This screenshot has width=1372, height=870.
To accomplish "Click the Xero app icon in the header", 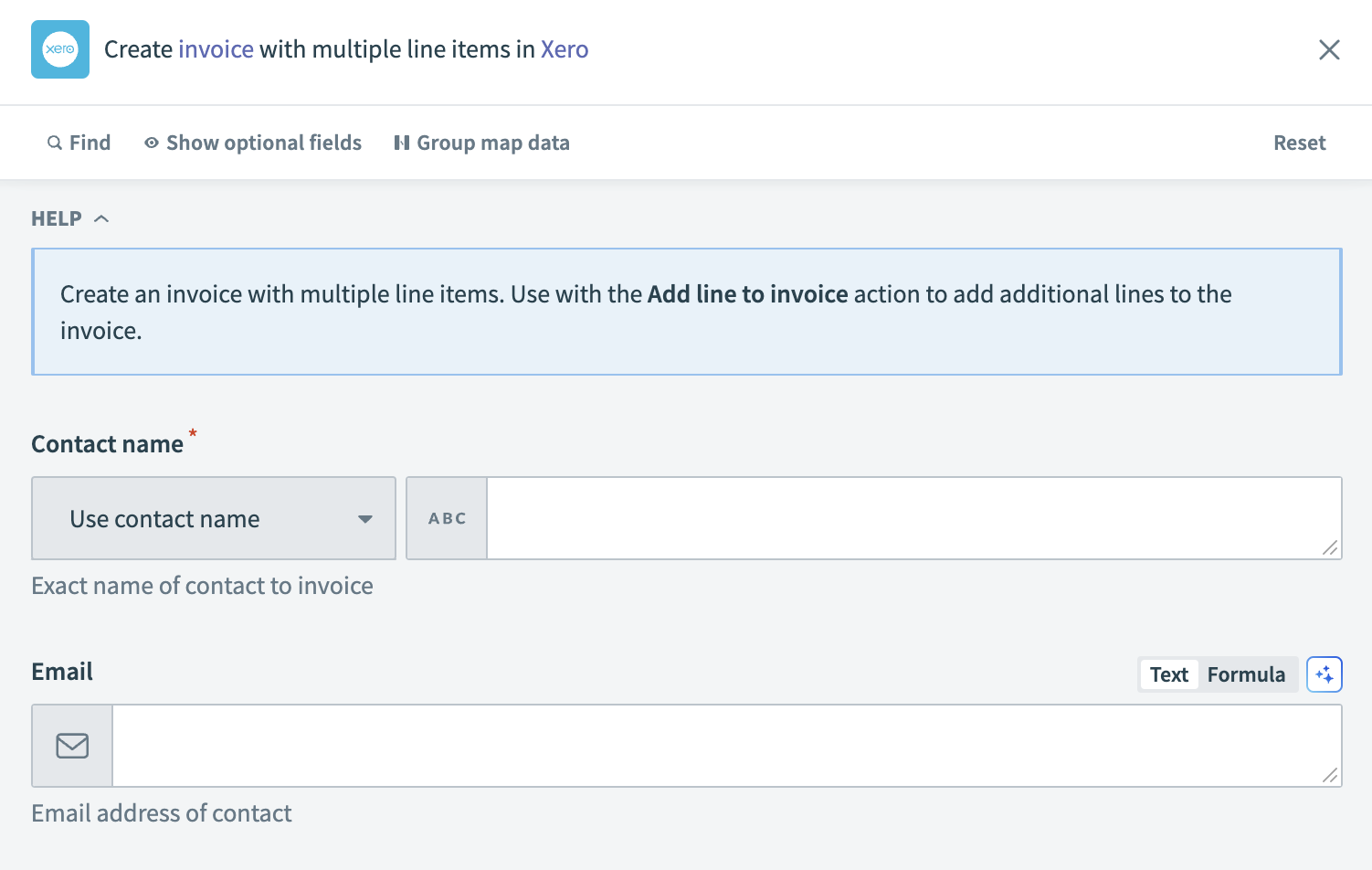I will [x=59, y=49].
